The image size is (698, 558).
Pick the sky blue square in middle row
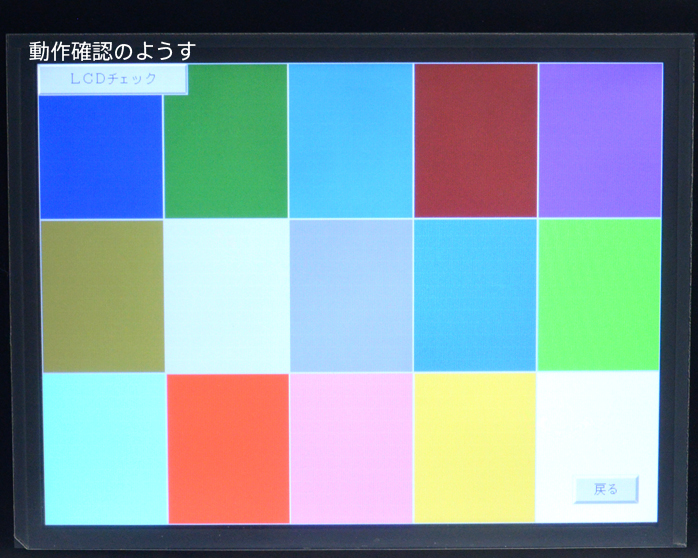pyautogui.click(x=475, y=296)
